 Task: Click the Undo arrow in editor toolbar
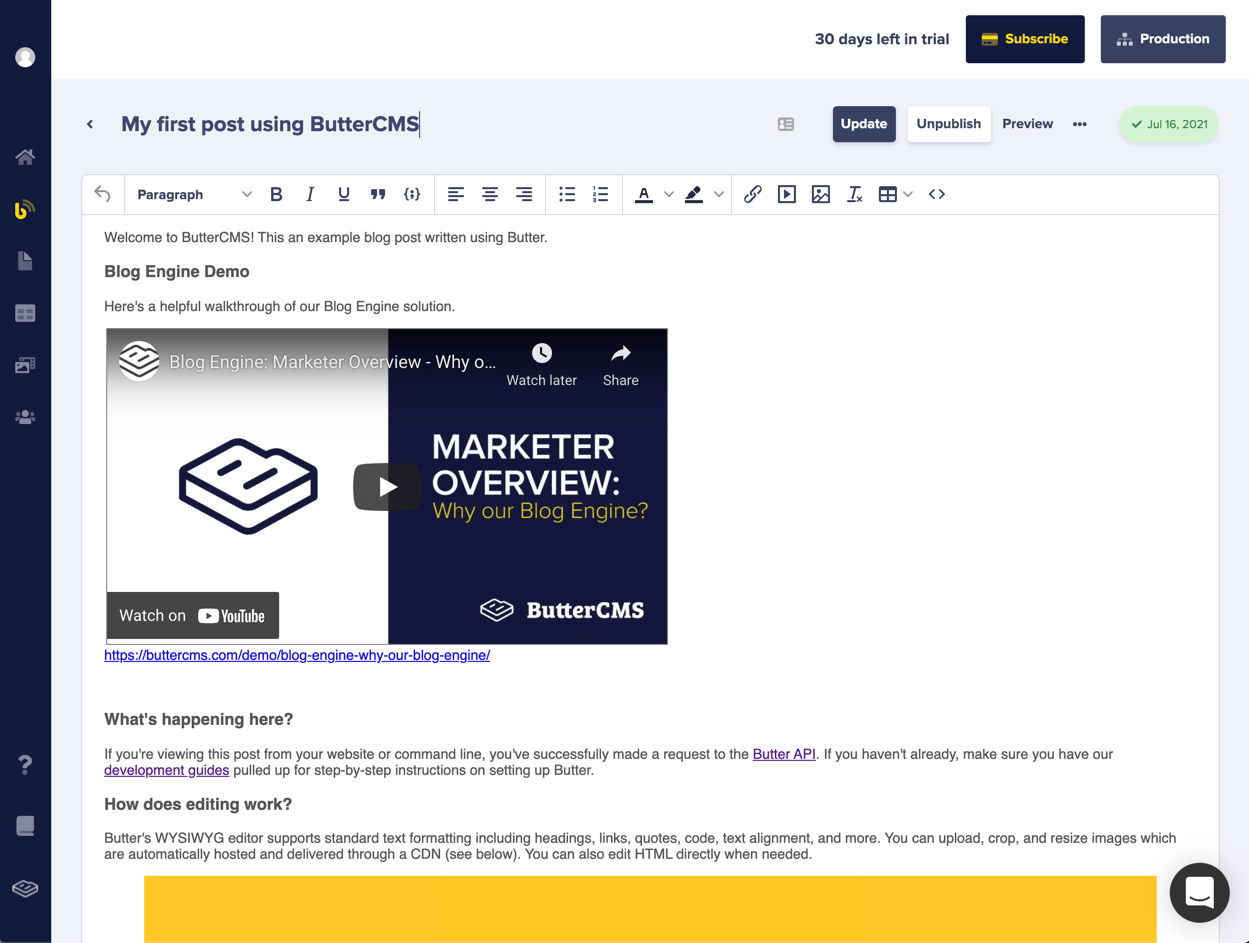(103, 194)
